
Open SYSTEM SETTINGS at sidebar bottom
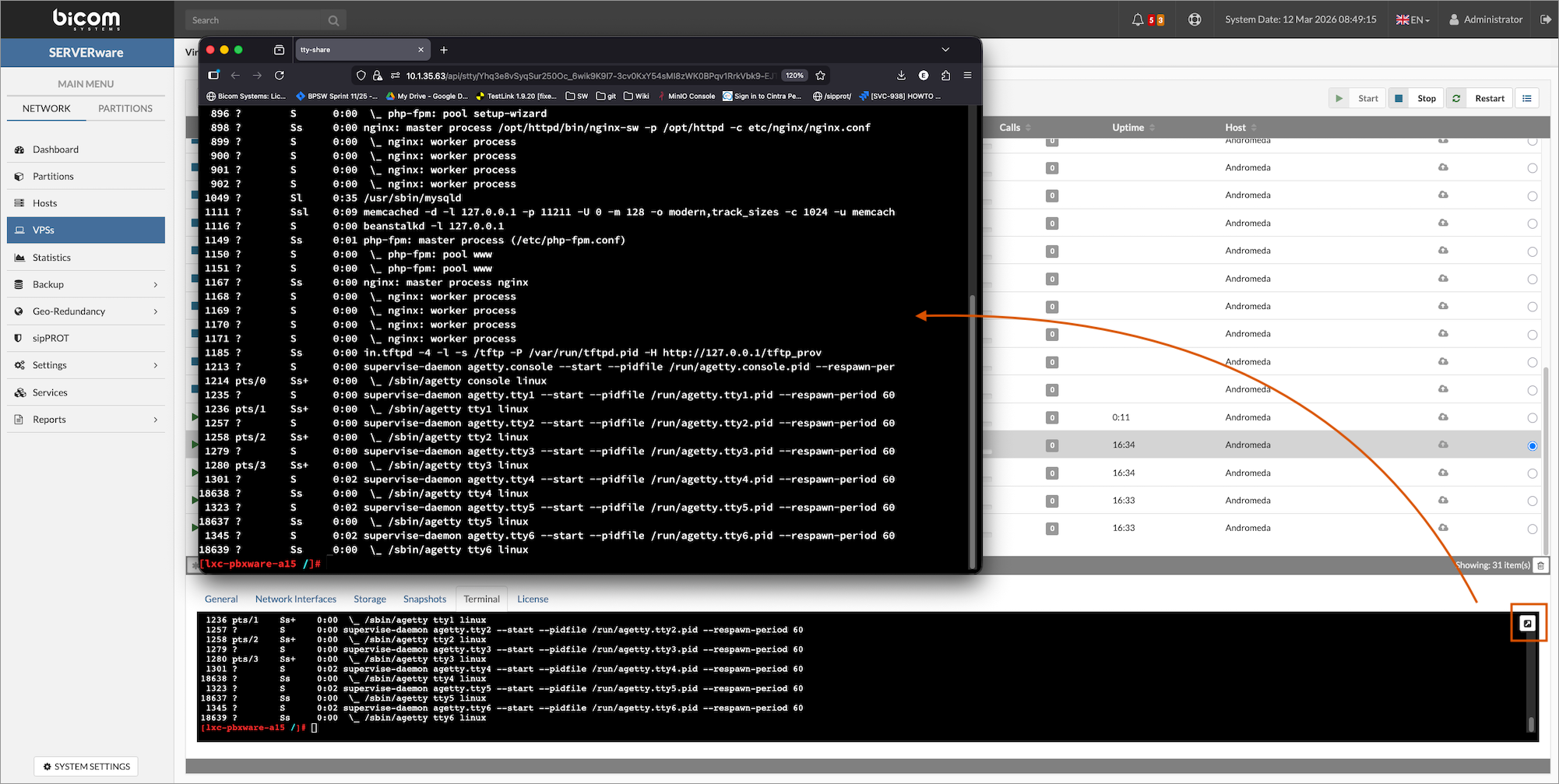[x=86, y=767]
